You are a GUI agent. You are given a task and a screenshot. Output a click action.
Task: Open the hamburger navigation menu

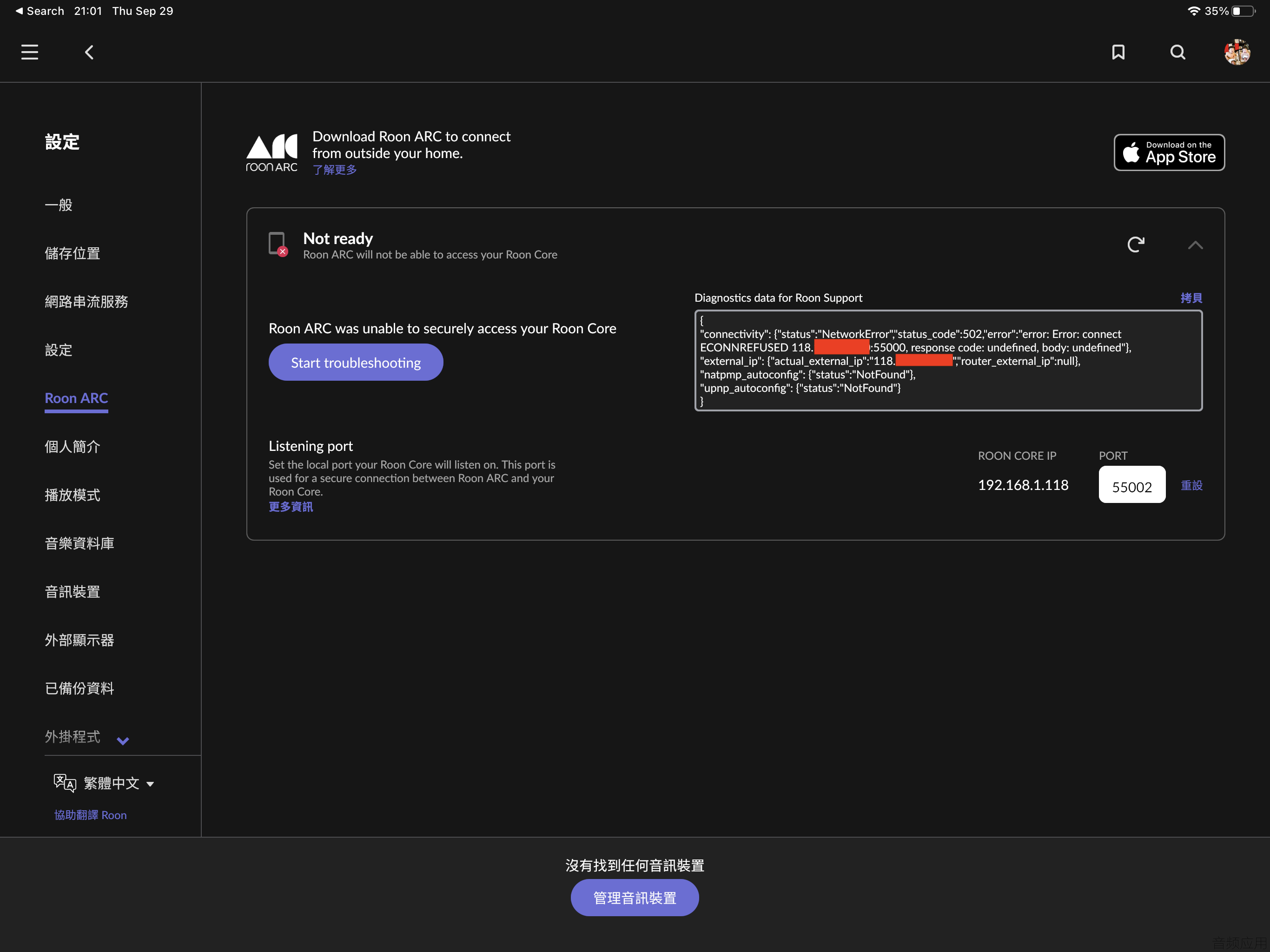coord(30,52)
